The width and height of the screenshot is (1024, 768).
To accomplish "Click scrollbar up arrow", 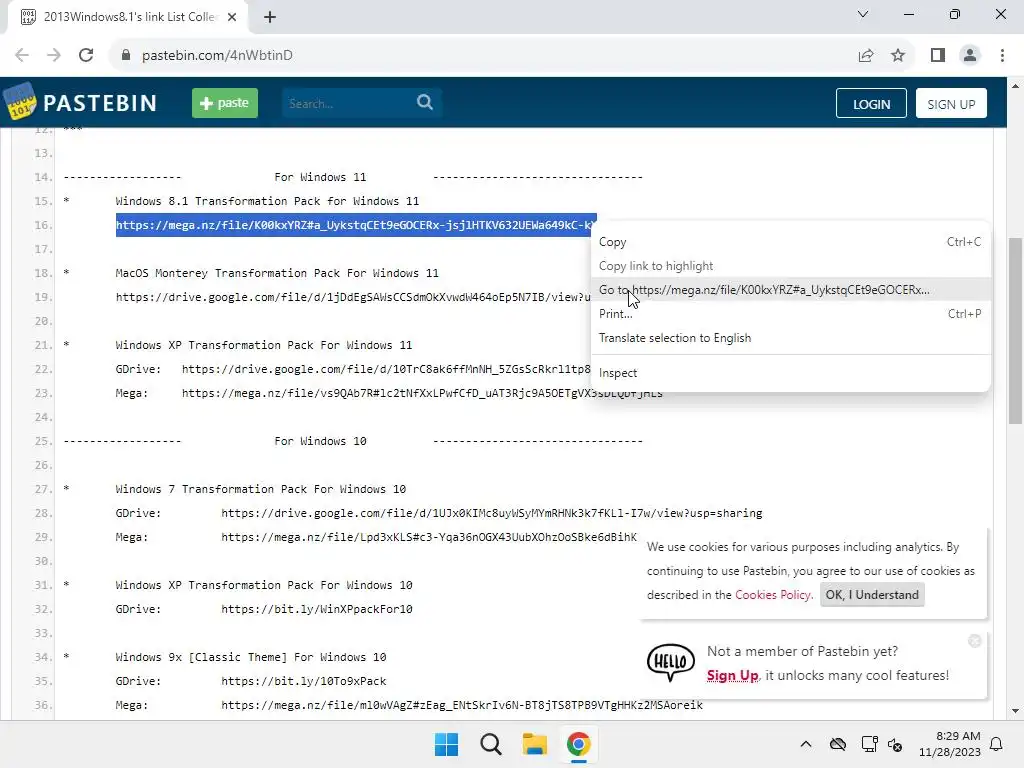I will pyautogui.click(x=1015, y=86).
